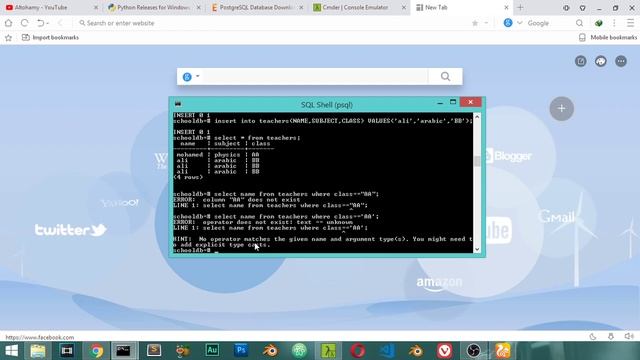Reload the current browser page
This screenshot has width=640, height=360.
tap(24, 23)
